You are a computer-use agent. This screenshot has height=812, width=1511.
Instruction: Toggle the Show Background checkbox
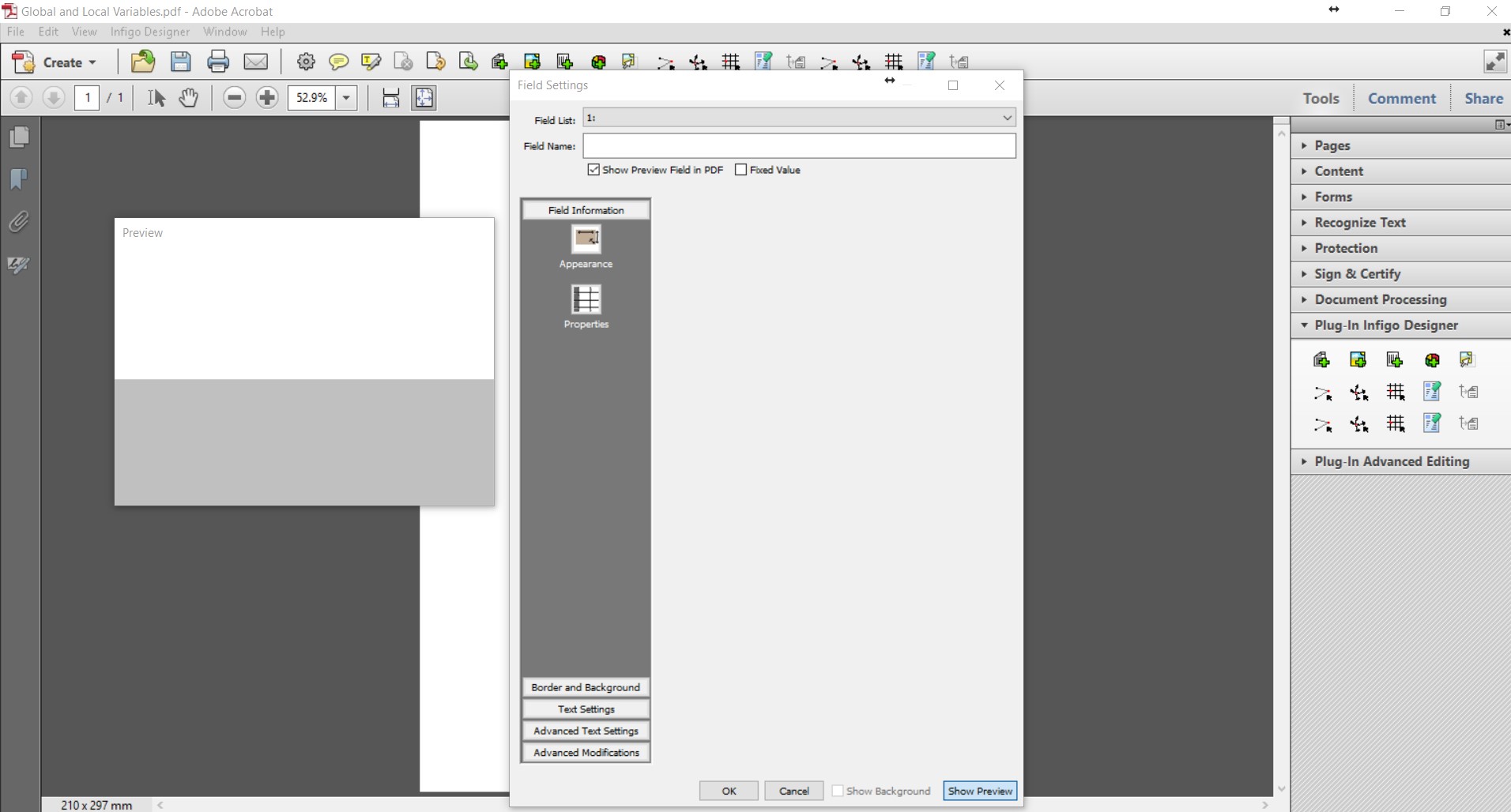[838, 791]
